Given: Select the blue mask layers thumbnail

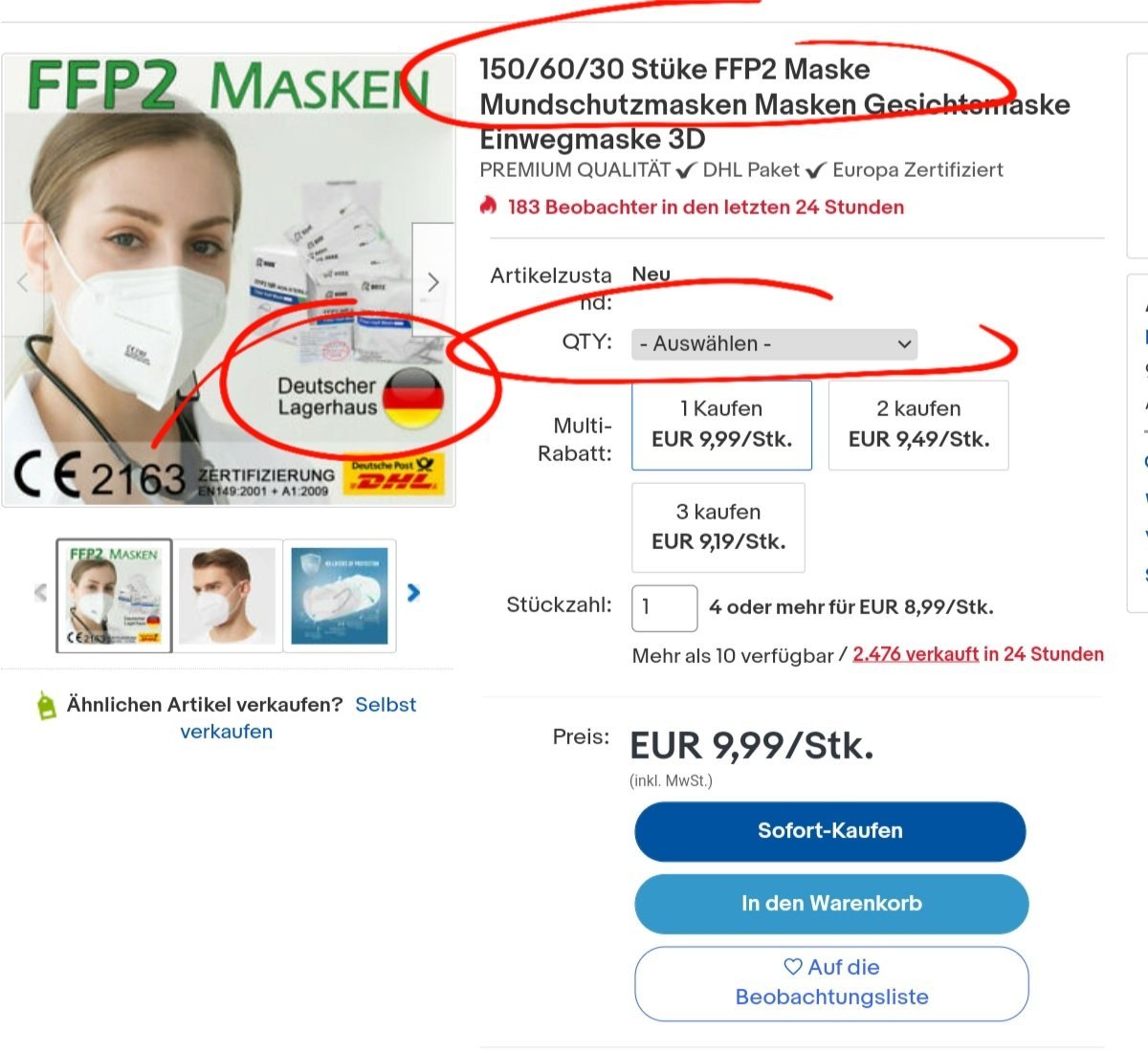Looking at the screenshot, I should click(340, 595).
